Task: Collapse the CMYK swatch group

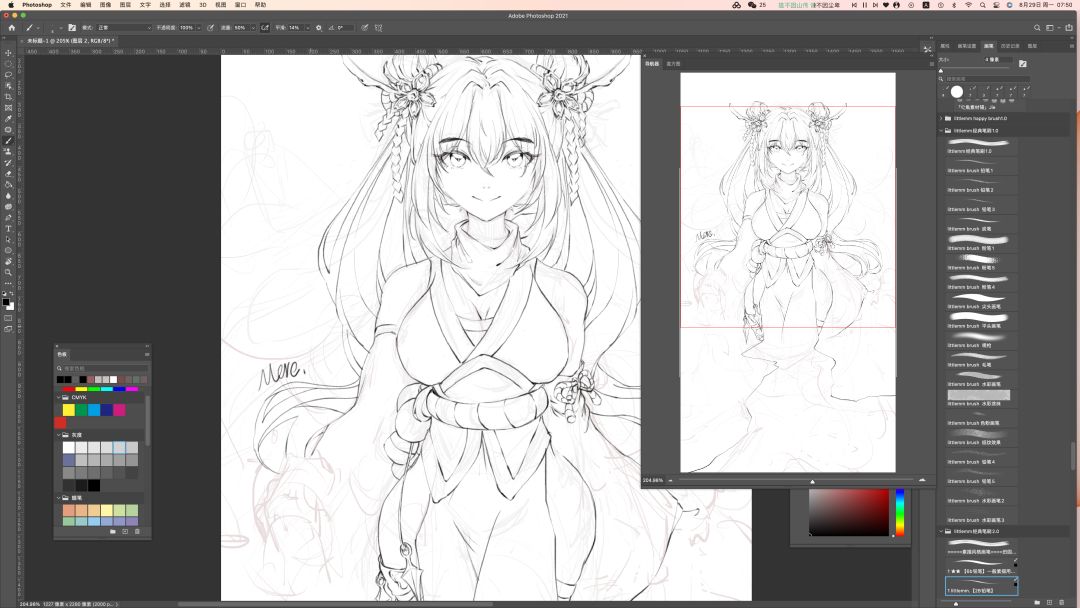Action: coord(59,397)
